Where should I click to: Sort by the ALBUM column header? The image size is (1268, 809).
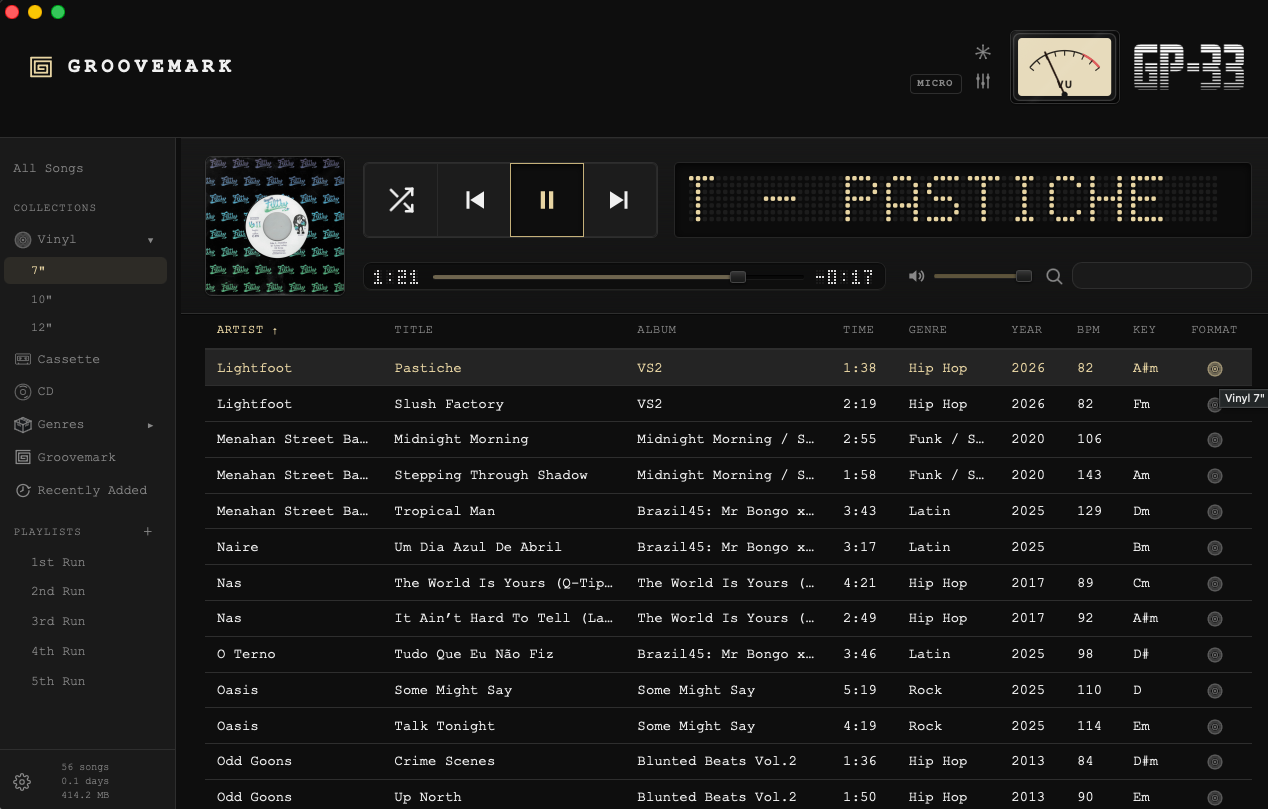(x=656, y=330)
